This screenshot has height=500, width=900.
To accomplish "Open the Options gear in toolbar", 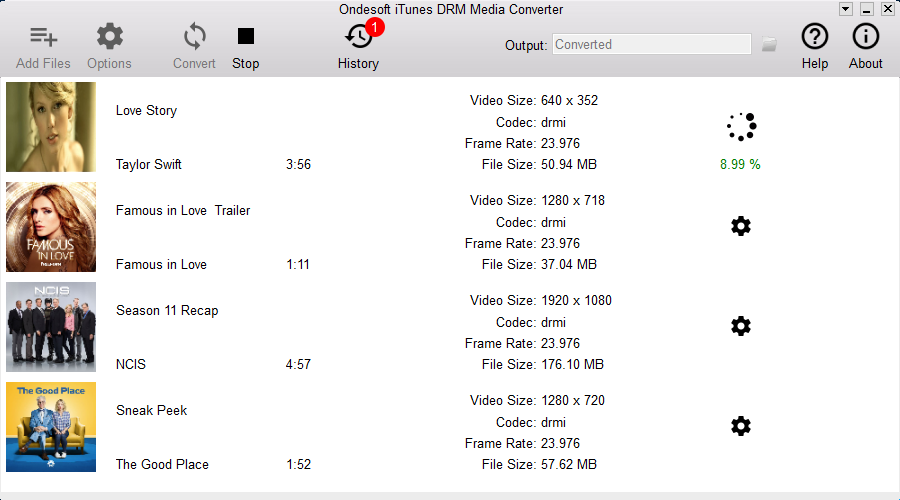I will pos(109,38).
